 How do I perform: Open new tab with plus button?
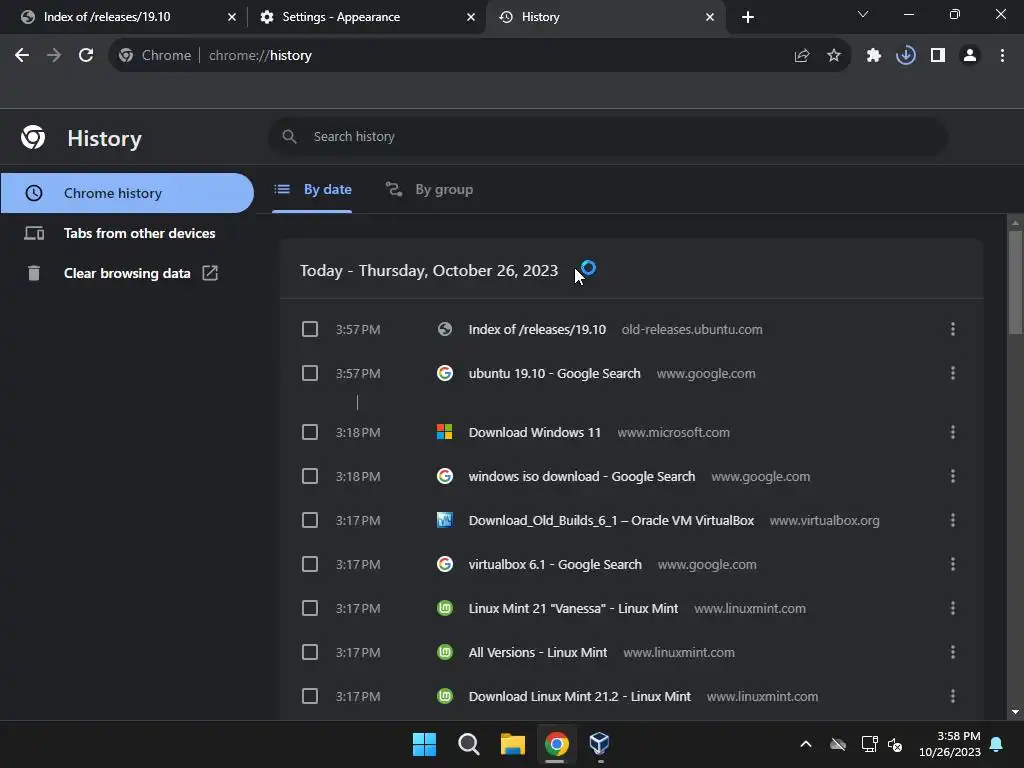tap(748, 17)
